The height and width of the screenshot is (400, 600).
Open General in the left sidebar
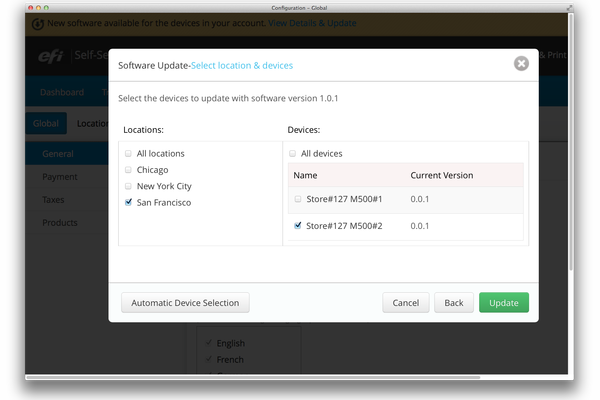click(x=67, y=153)
